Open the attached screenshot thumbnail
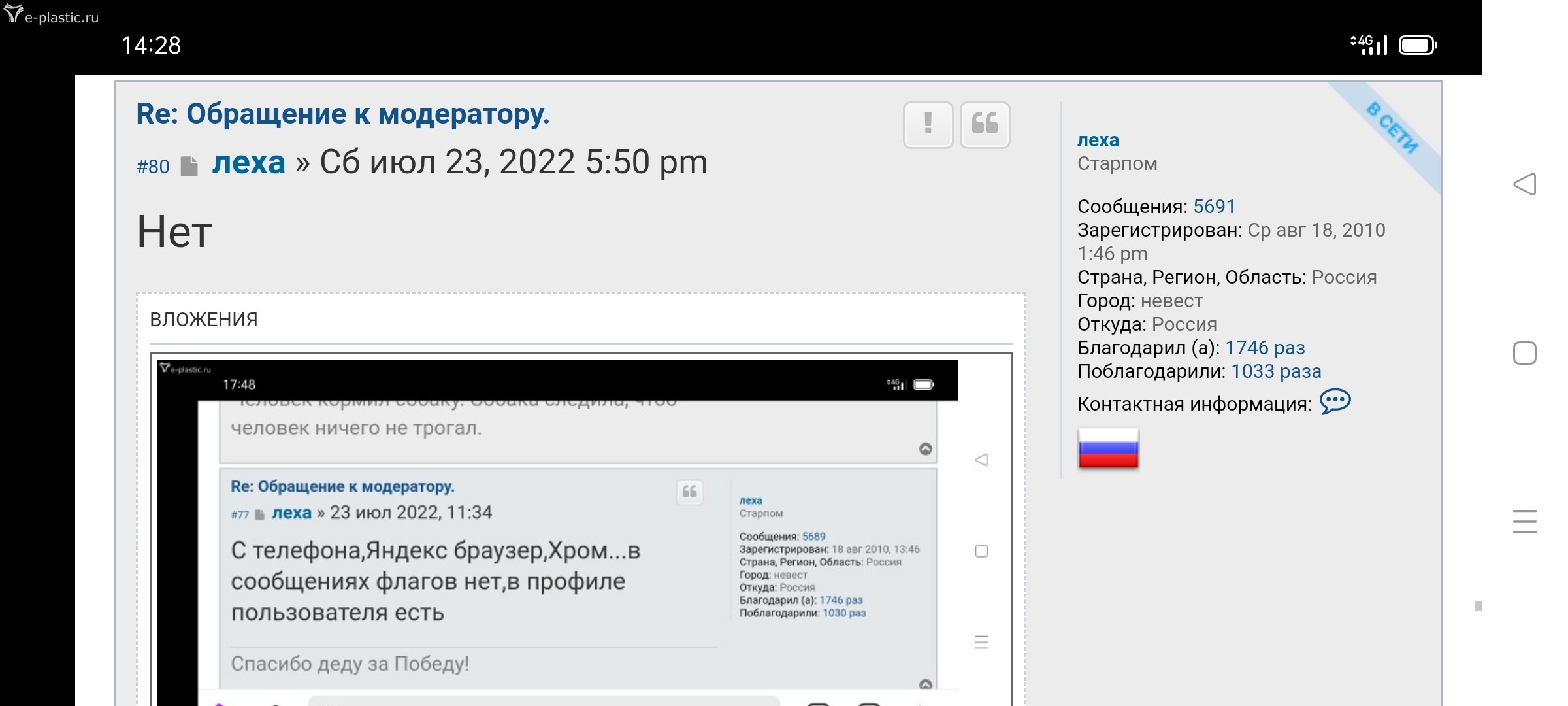Image resolution: width=1568 pixels, height=706 pixels. point(580,529)
